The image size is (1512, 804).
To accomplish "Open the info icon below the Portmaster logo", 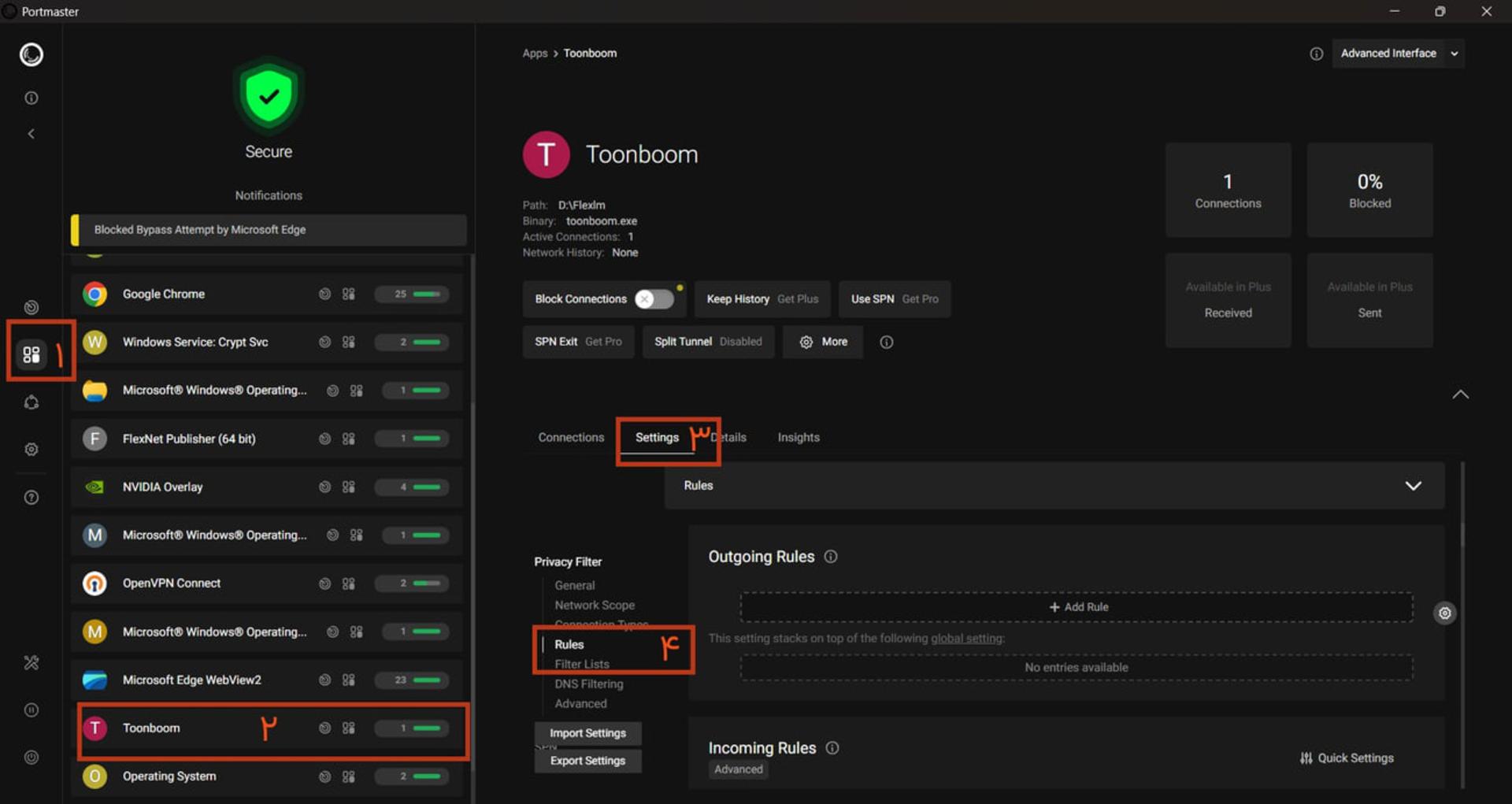I will [x=31, y=98].
